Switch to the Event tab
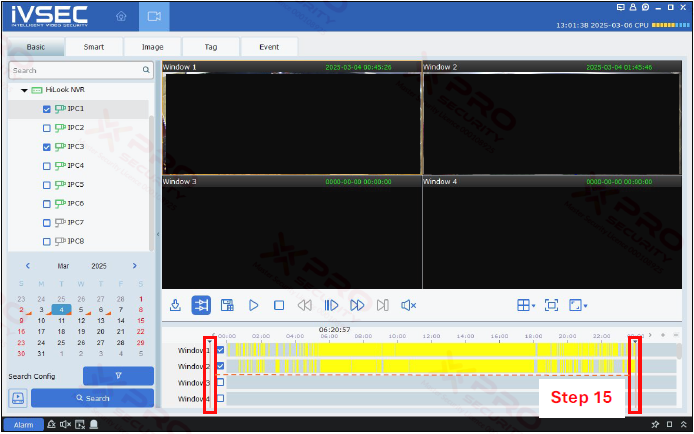This screenshot has width=694, height=434. [x=269, y=47]
